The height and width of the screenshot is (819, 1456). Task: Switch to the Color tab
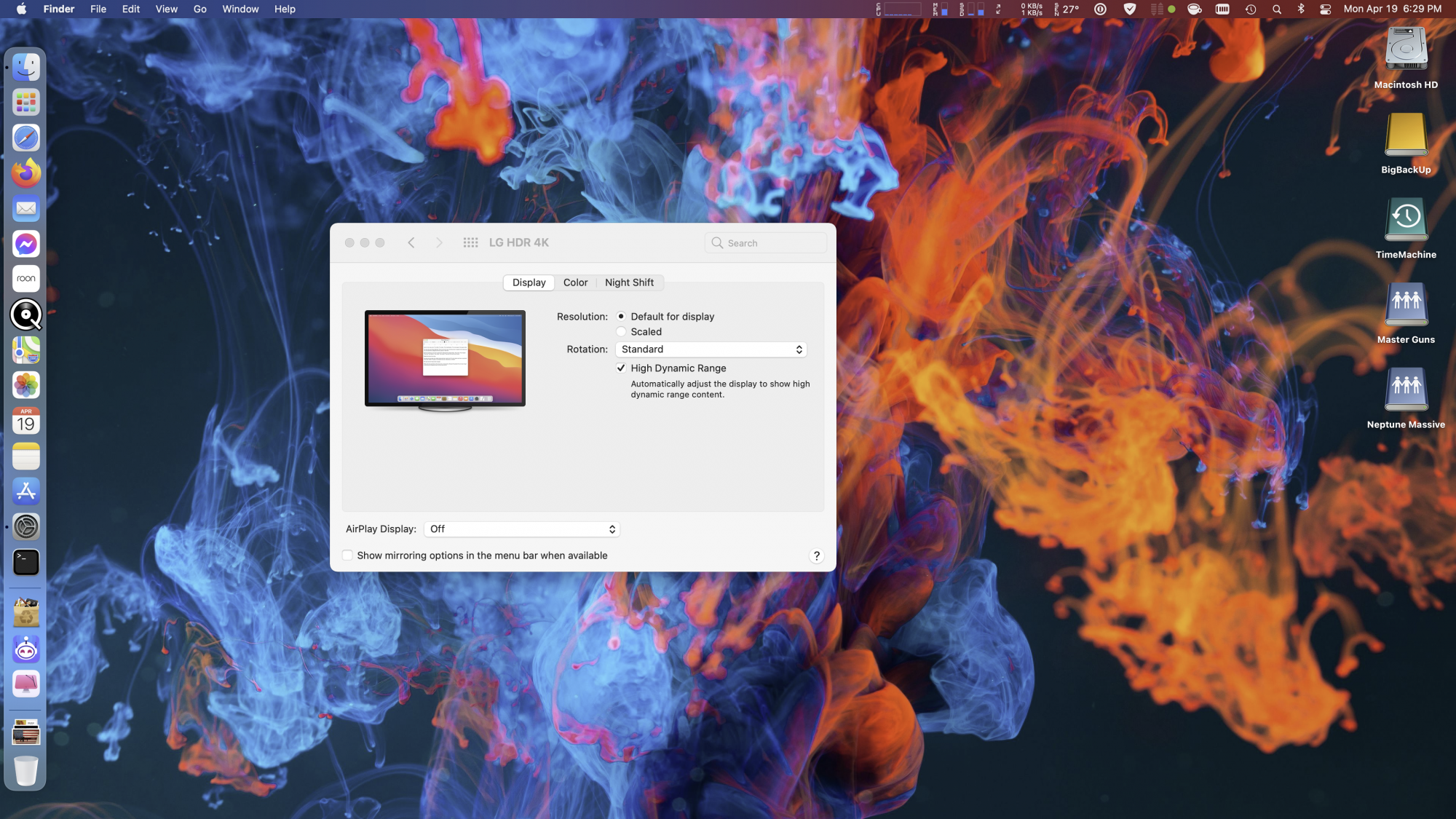[x=575, y=282]
